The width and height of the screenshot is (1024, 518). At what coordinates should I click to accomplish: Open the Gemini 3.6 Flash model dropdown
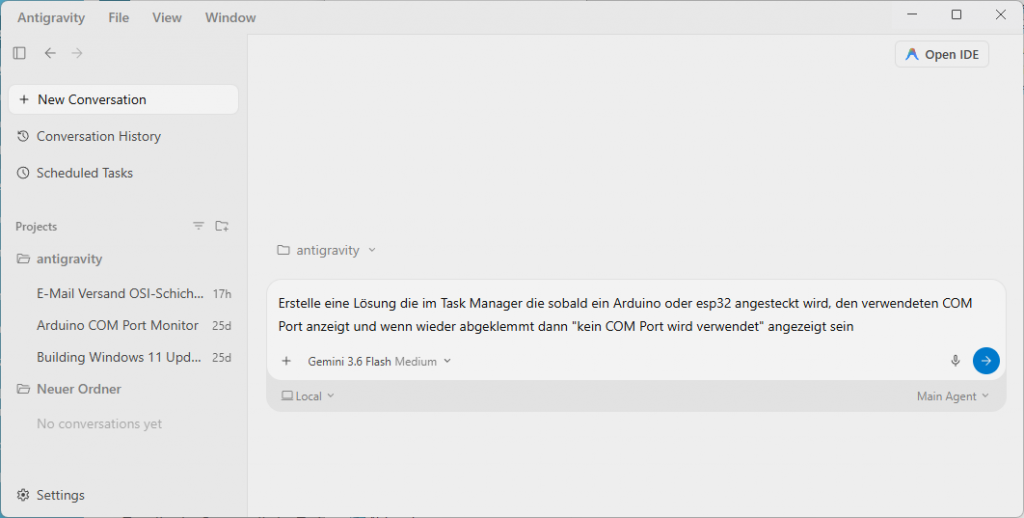coord(379,361)
